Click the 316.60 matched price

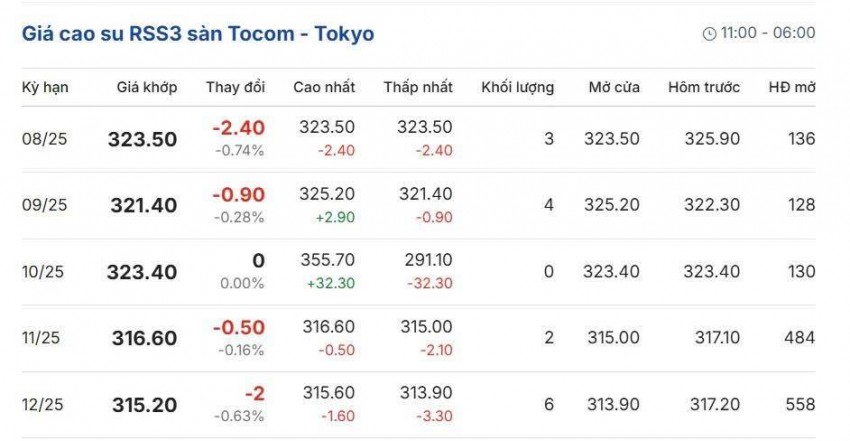click(143, 339)
